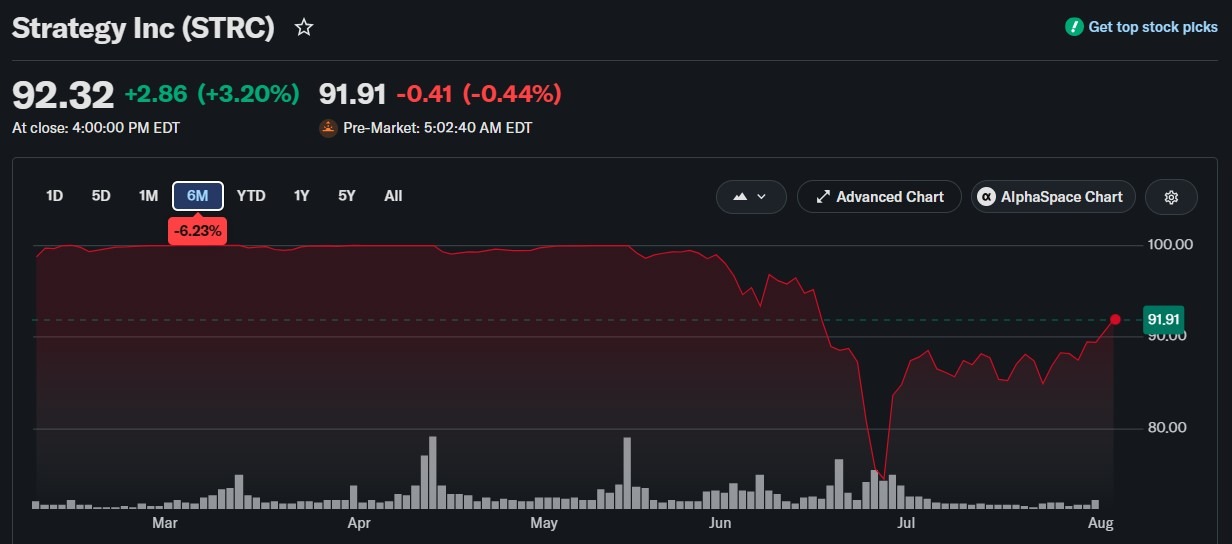The height and width of the screenshot is (544, 1232).
Task: Switch to the 5D range
Action: tap(101, 196)
